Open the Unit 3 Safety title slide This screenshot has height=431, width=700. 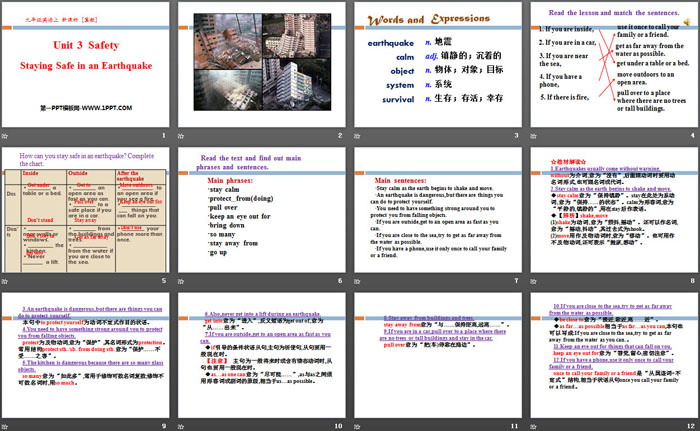pyautogui.click(x=87, y=69)
